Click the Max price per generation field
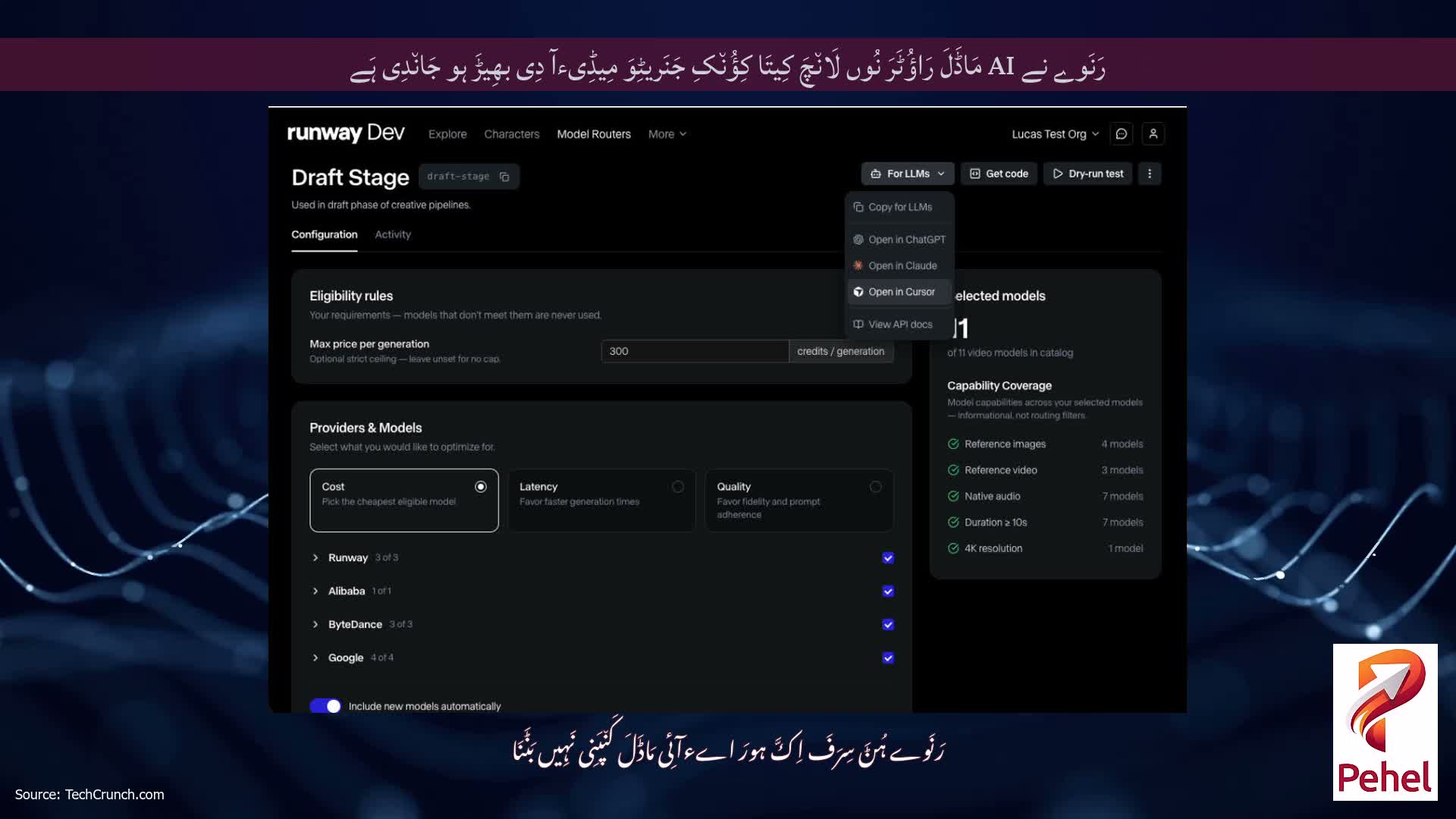The width and height of the screenshot is (1456, 819). 695,351
